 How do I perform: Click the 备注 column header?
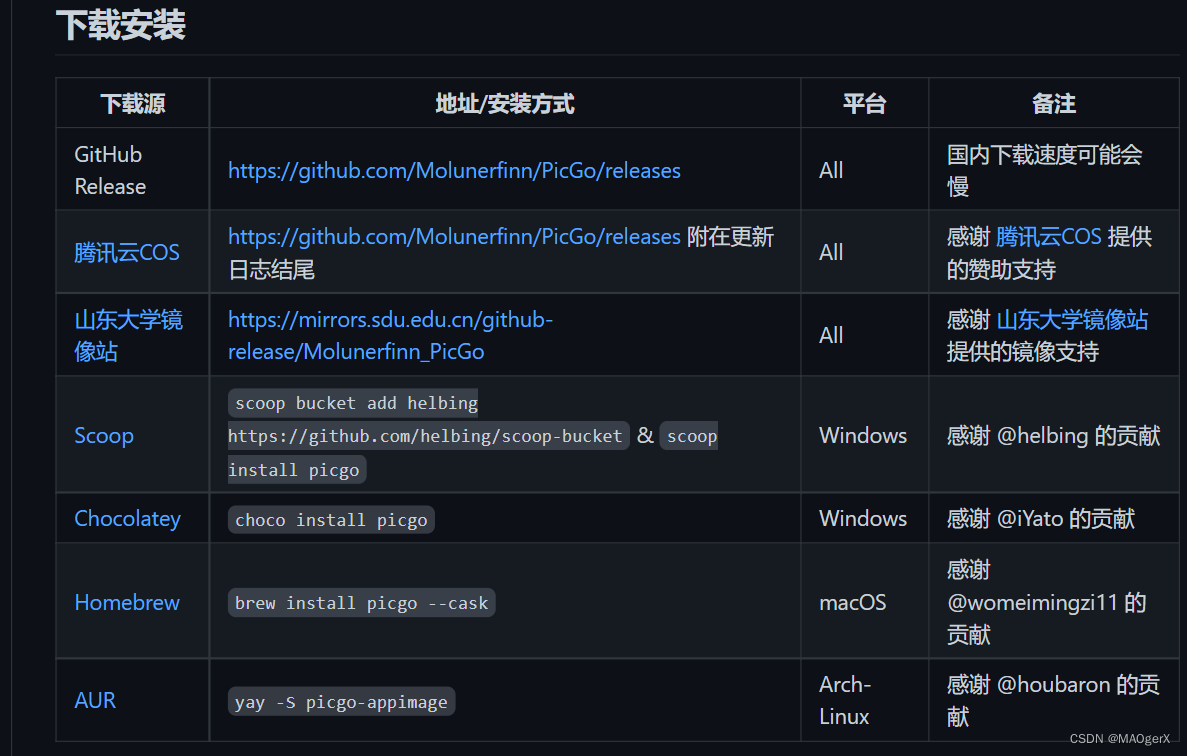click(x=1054, y=104)
